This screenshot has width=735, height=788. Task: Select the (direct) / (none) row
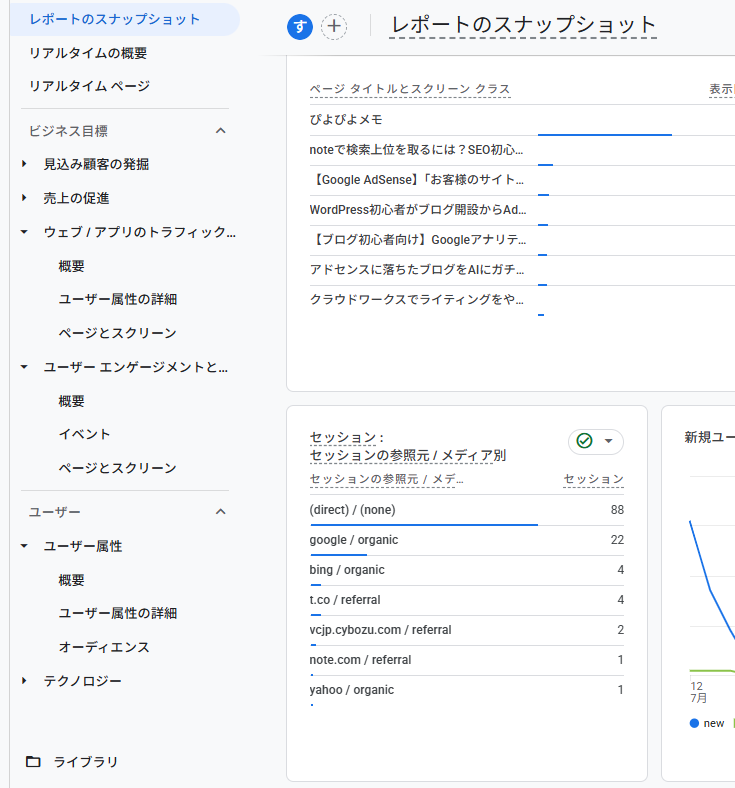(467, 510)
